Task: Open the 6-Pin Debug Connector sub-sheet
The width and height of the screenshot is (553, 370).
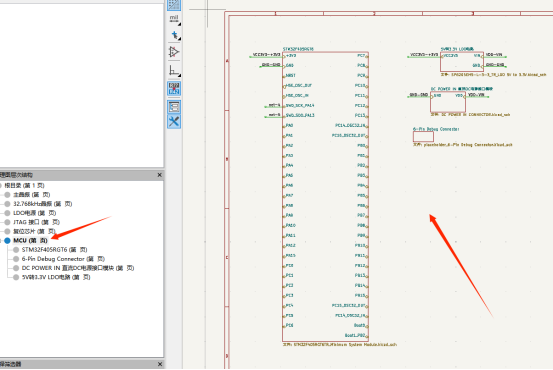Action: [63, 259]
